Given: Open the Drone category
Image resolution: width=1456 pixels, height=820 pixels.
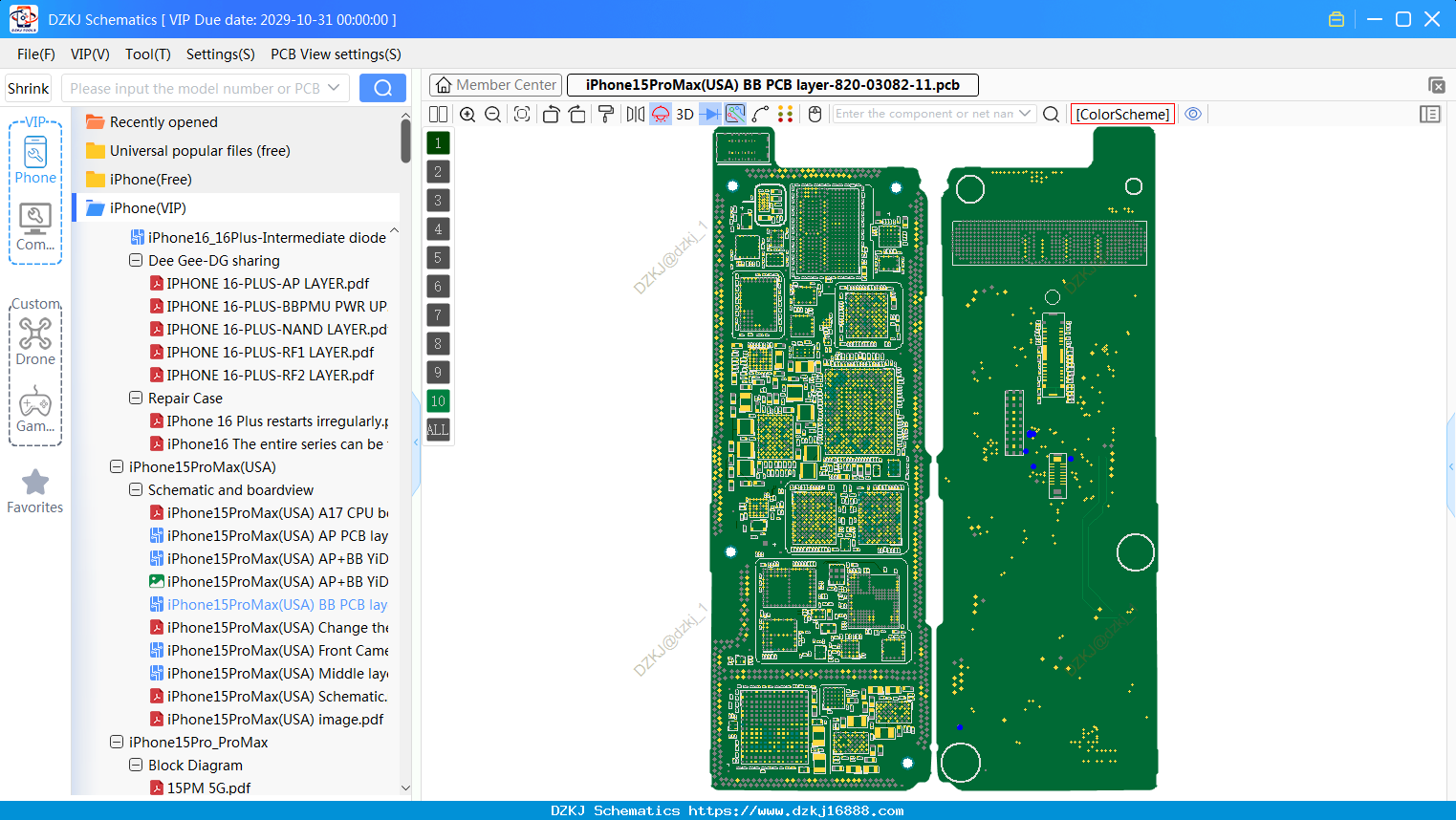Looking at the screenshot, I should [x=35, y=341].
